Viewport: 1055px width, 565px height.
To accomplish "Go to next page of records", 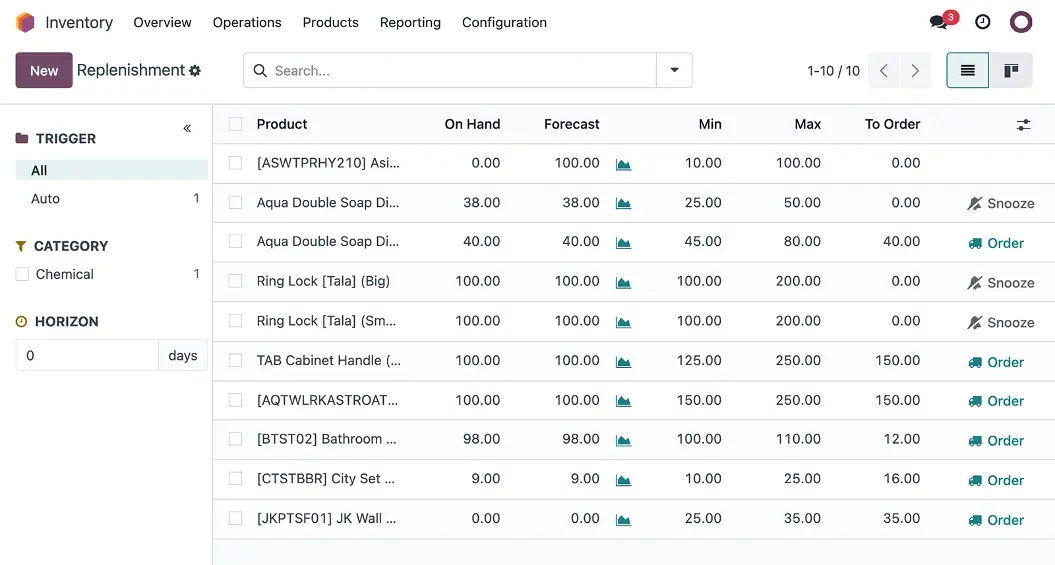I will 915,71.
